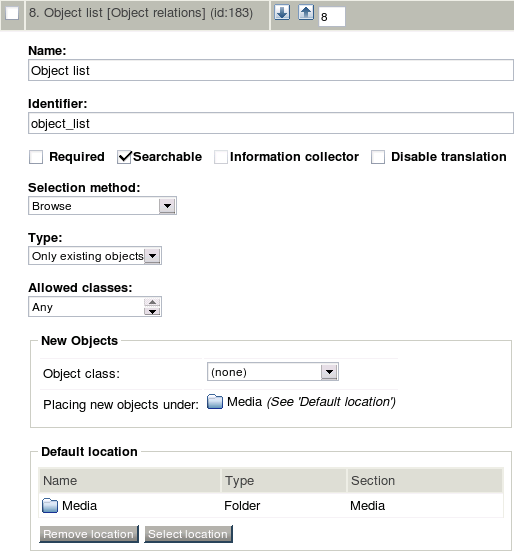The width and height of the screenshot is (514, 554).
Task: Click the Media folder icon in New Objects
Action: [215, 402]
